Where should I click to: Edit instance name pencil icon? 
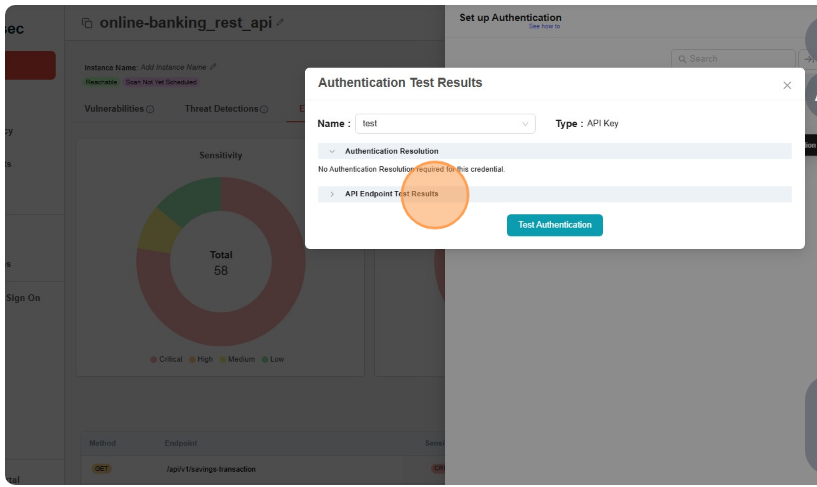pyautogui.click(x=213, y=67)
